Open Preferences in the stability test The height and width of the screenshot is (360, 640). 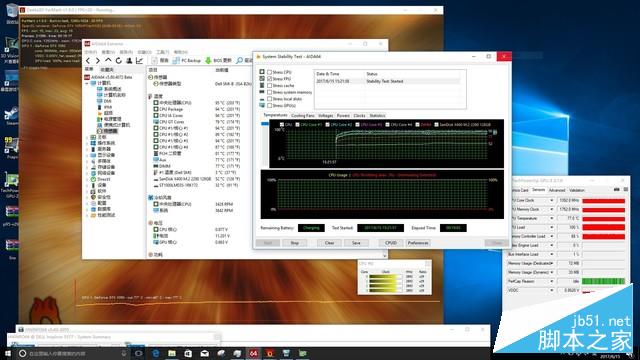(x=418, y=243)
